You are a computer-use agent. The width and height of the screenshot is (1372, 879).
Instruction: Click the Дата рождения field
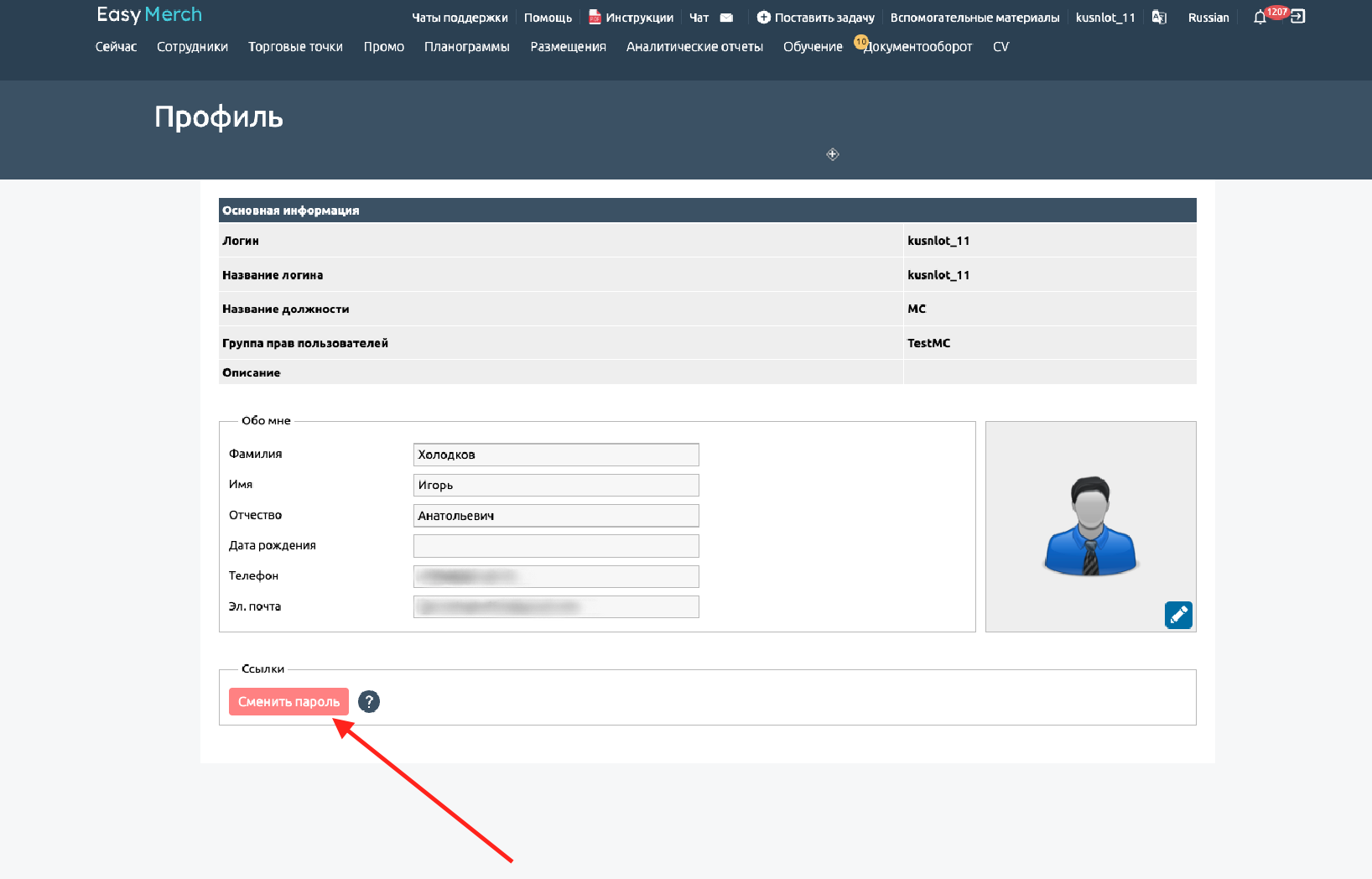click(x=556, y=546)
